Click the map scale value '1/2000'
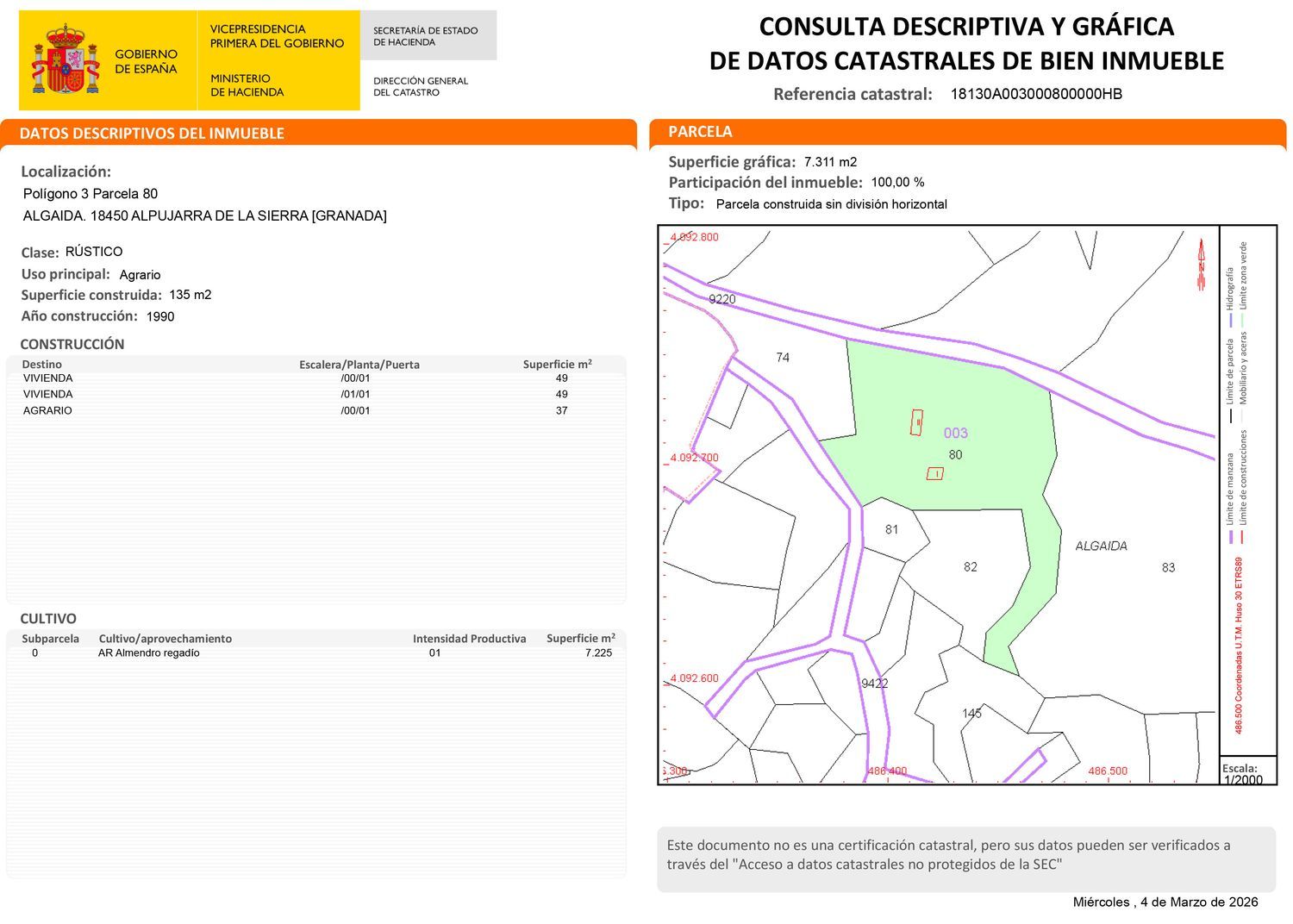The width and height of the screenshot is (1293, 924). coord(1243,780)
